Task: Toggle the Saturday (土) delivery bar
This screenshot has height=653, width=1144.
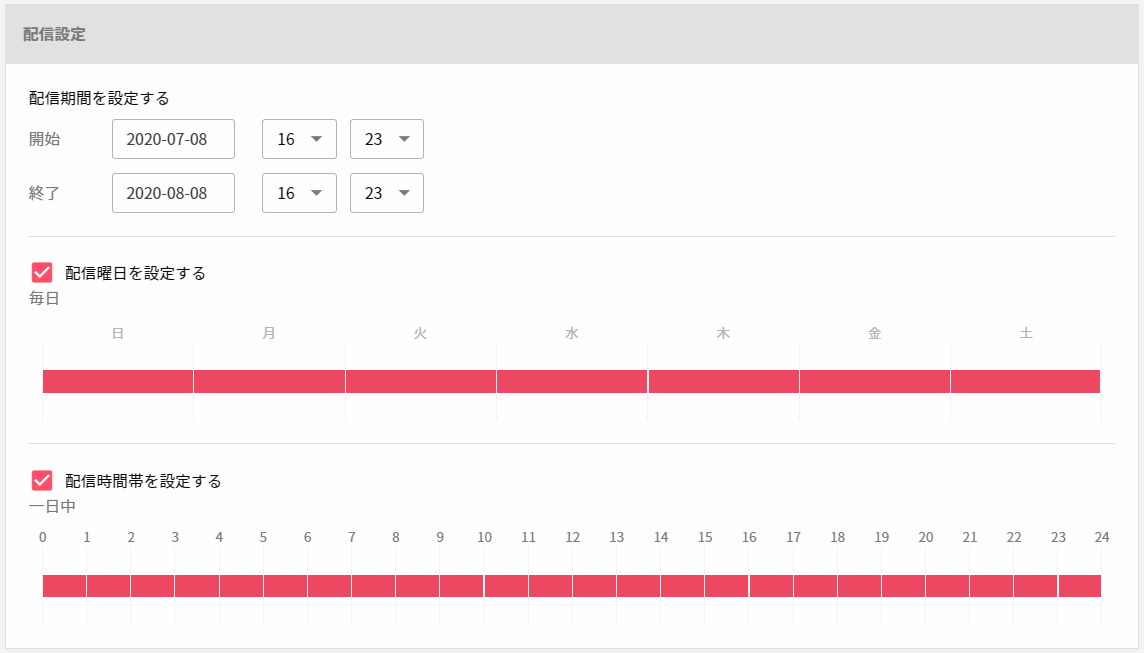Action: (1026, 381)
